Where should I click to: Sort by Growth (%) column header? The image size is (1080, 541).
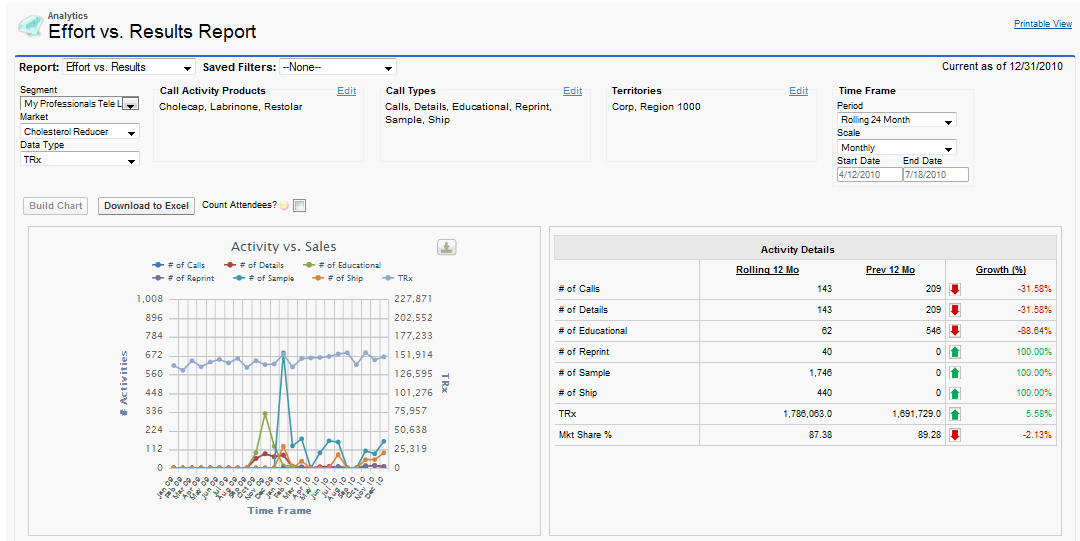(1000, 270)
